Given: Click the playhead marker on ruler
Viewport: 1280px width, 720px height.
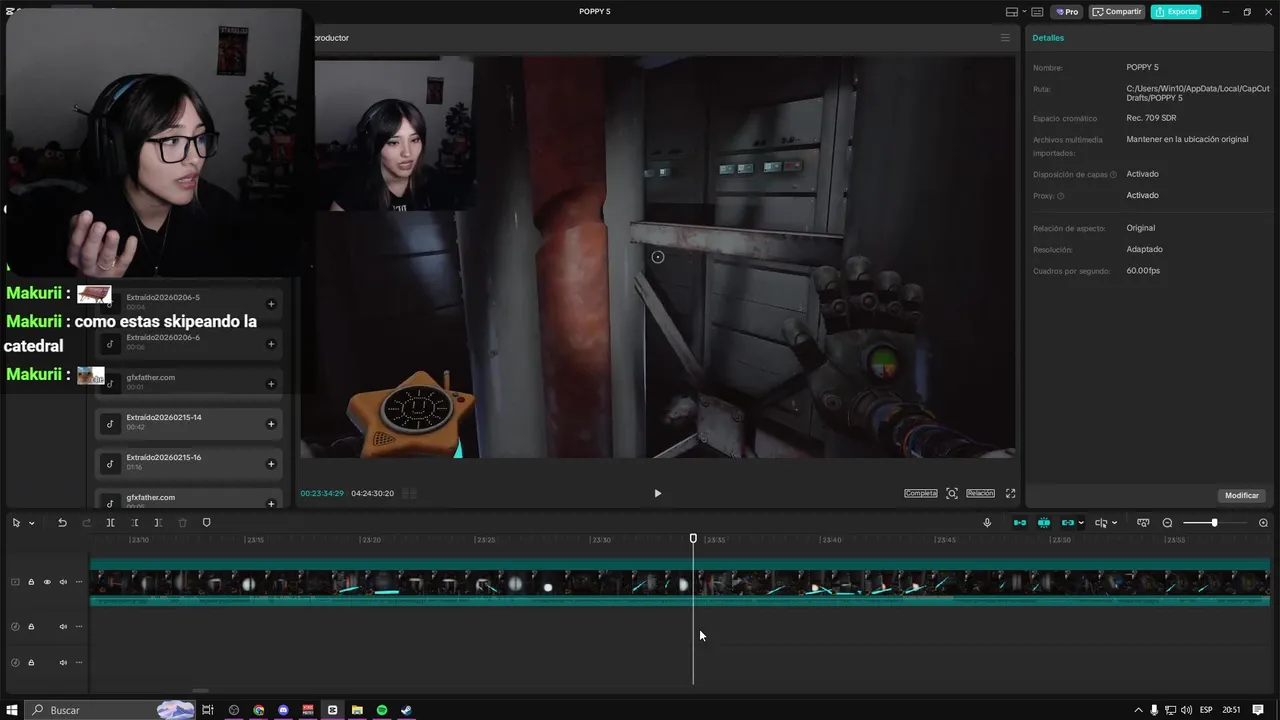Looking at the screenshot, I should coord(693,539).
